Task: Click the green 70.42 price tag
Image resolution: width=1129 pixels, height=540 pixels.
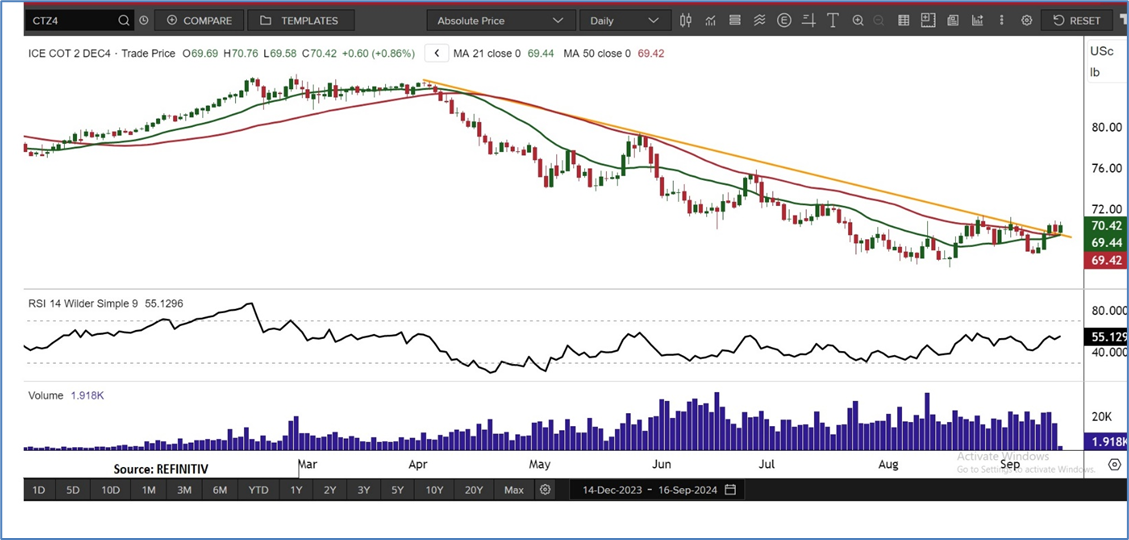Action: coord(1106,225)
